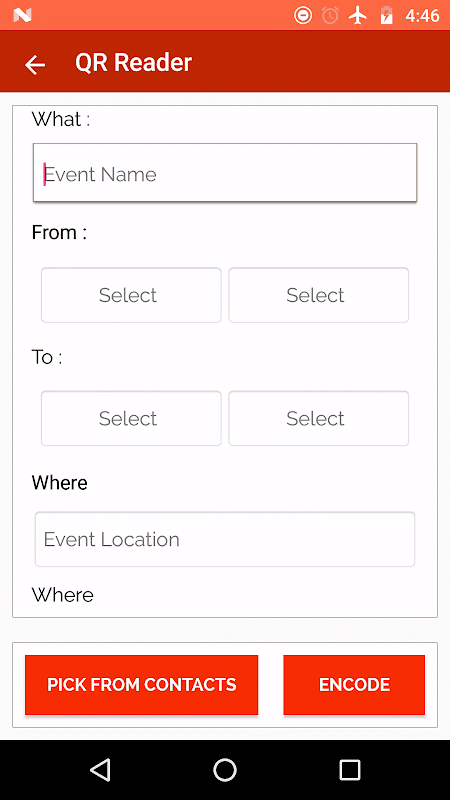Focus the Event Name input field

coord(225,172)
